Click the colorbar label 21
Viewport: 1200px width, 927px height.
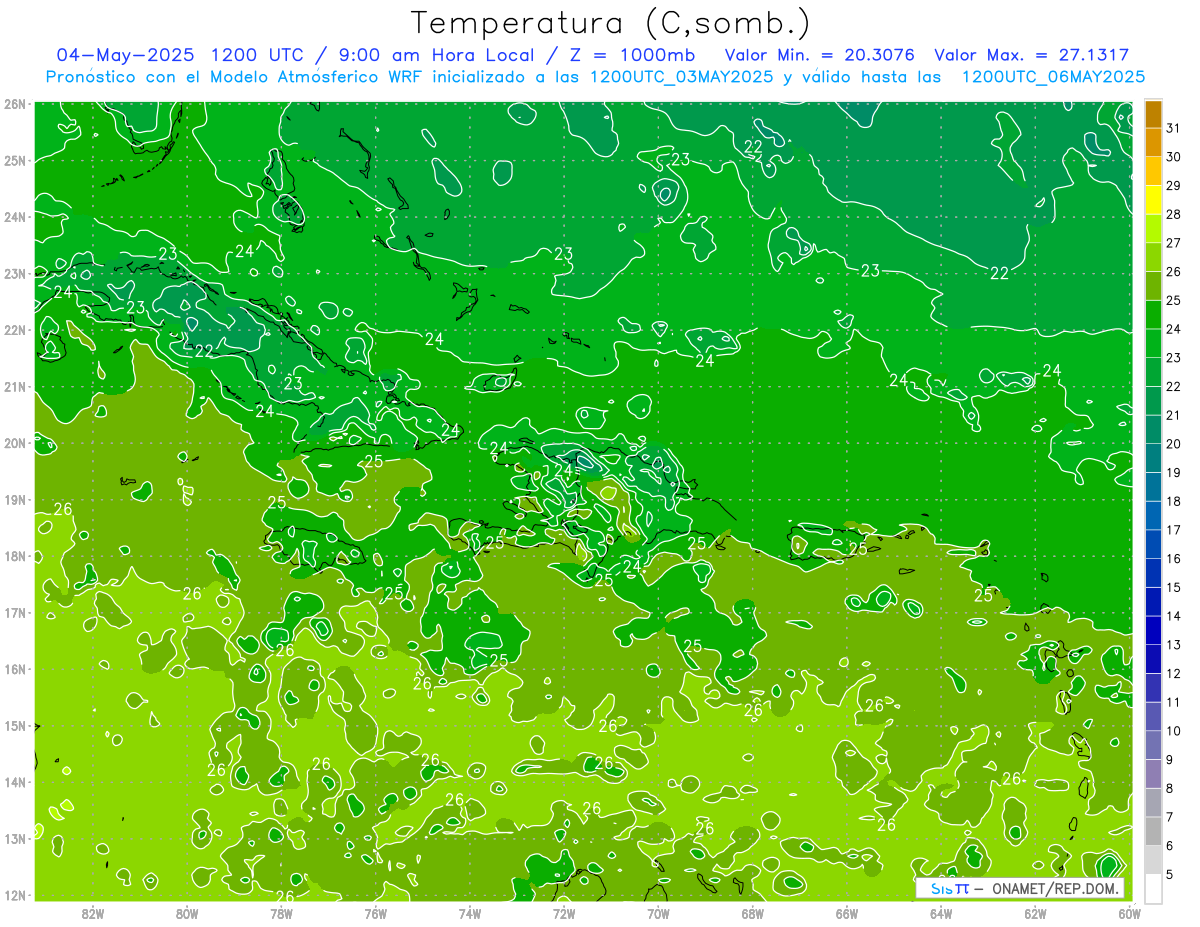pyautogui.click(x=1174, y=415)
